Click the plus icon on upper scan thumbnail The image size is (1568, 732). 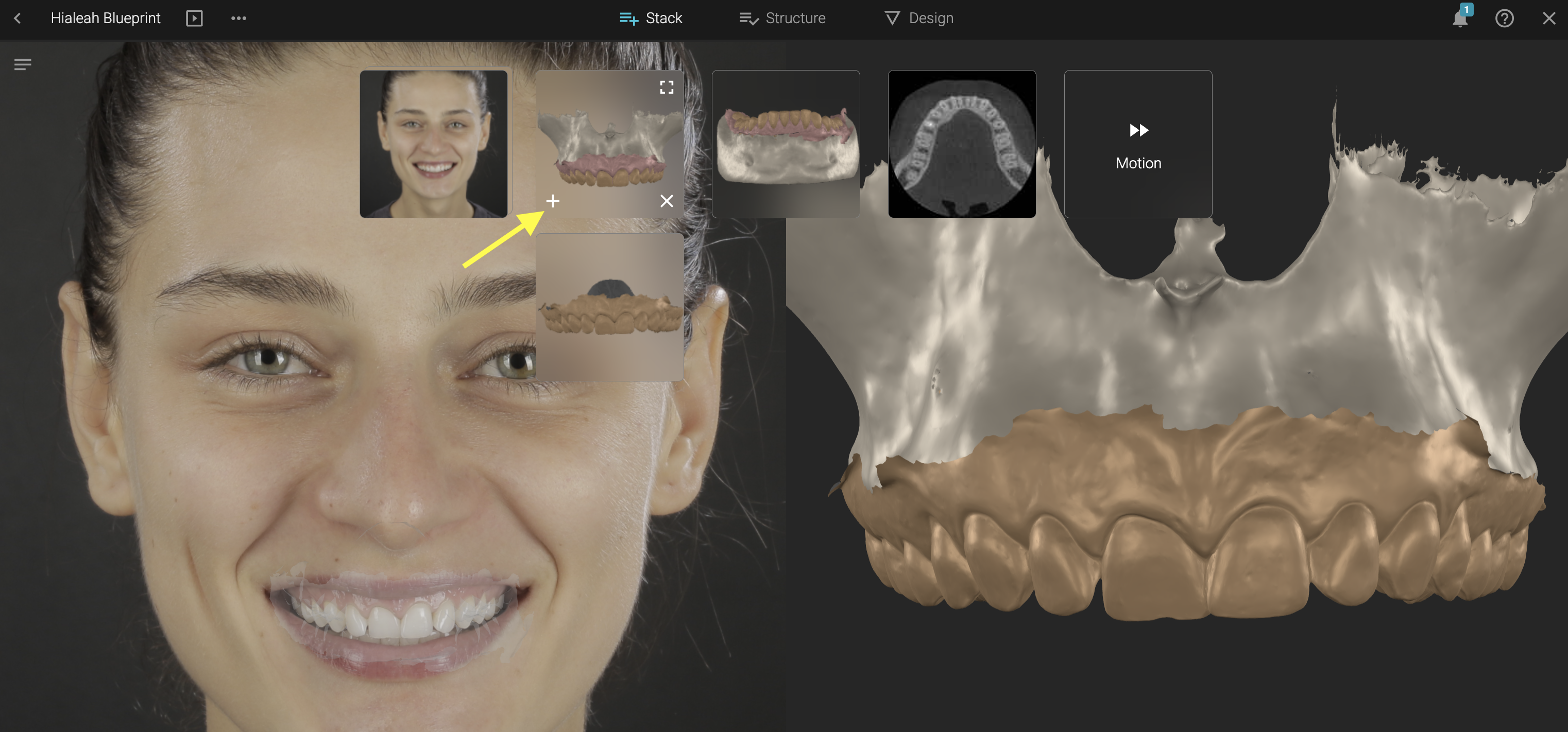[x=552, y=201]
